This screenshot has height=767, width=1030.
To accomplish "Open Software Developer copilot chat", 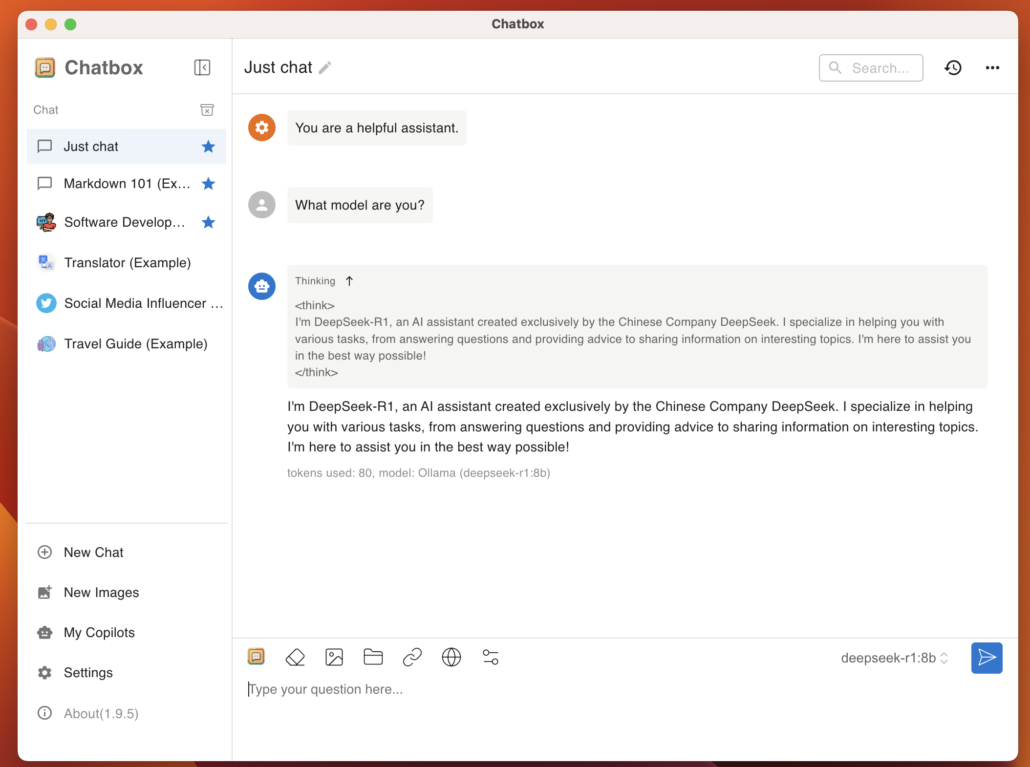I will pyautogui.click(x=126, y=222).
